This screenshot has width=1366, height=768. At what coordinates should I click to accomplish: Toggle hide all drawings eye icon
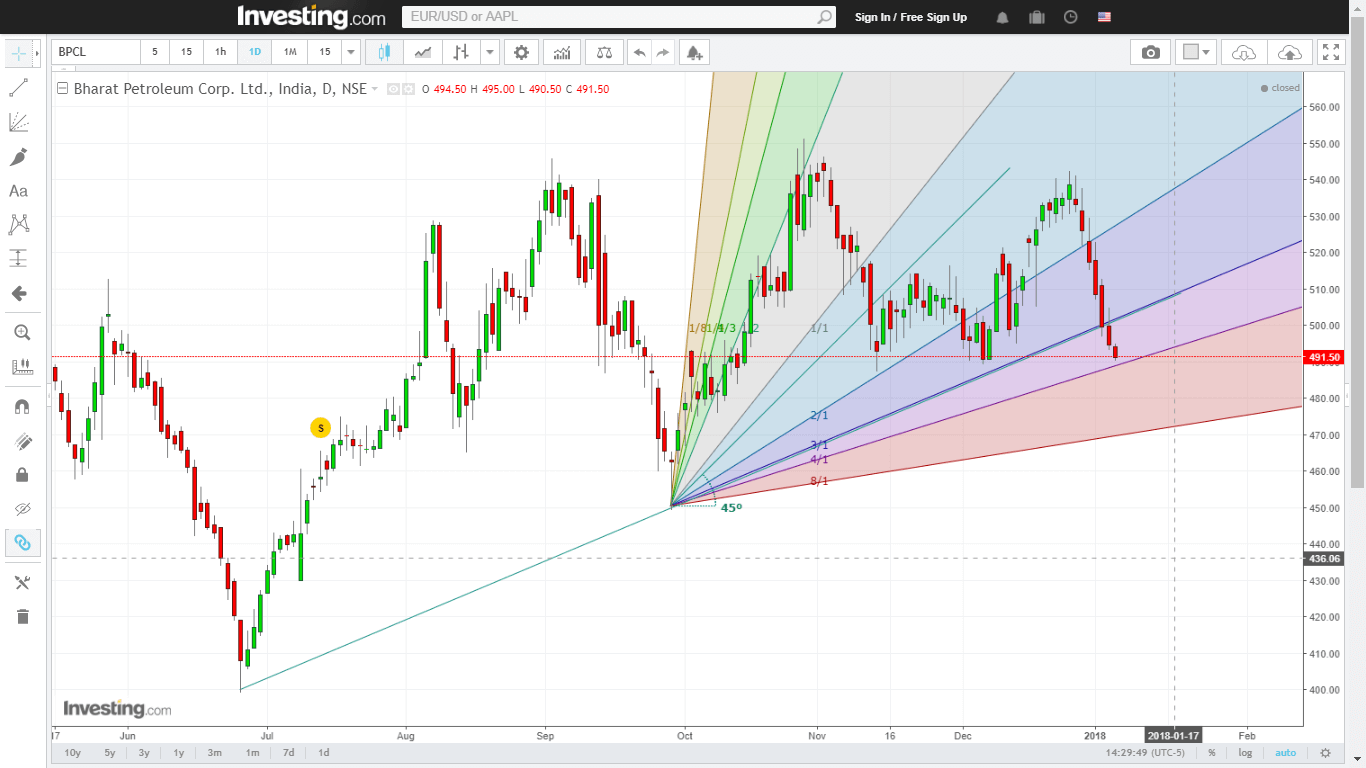[22, 509]
